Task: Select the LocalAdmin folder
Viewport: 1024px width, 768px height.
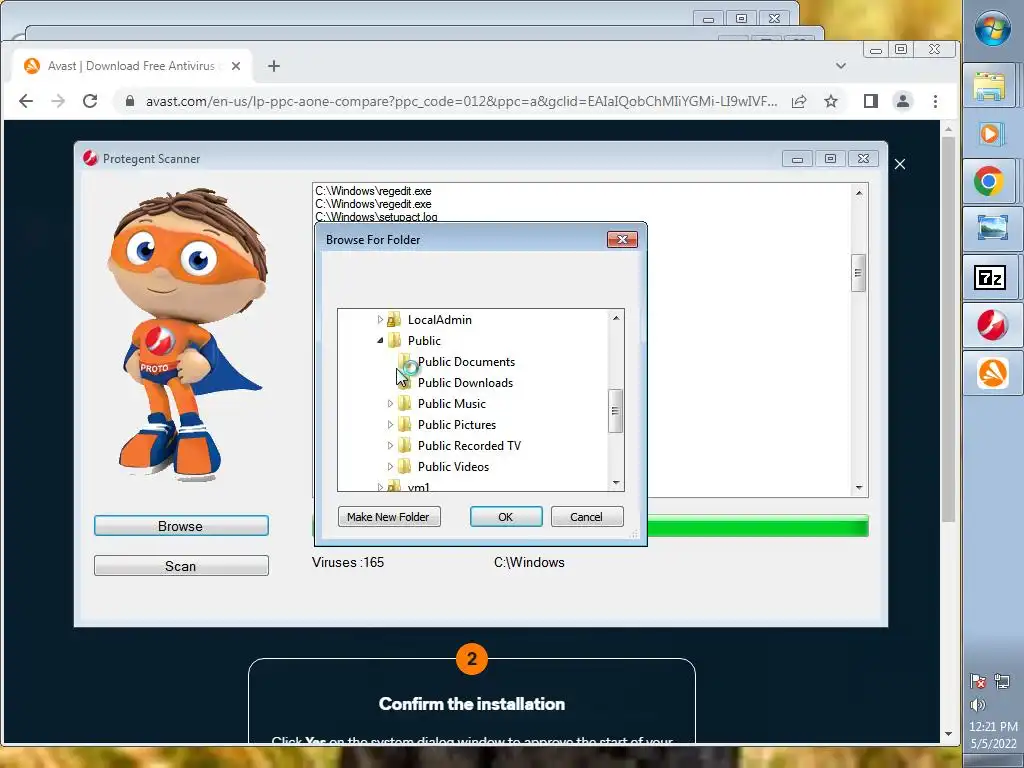Action: point(440,319)
